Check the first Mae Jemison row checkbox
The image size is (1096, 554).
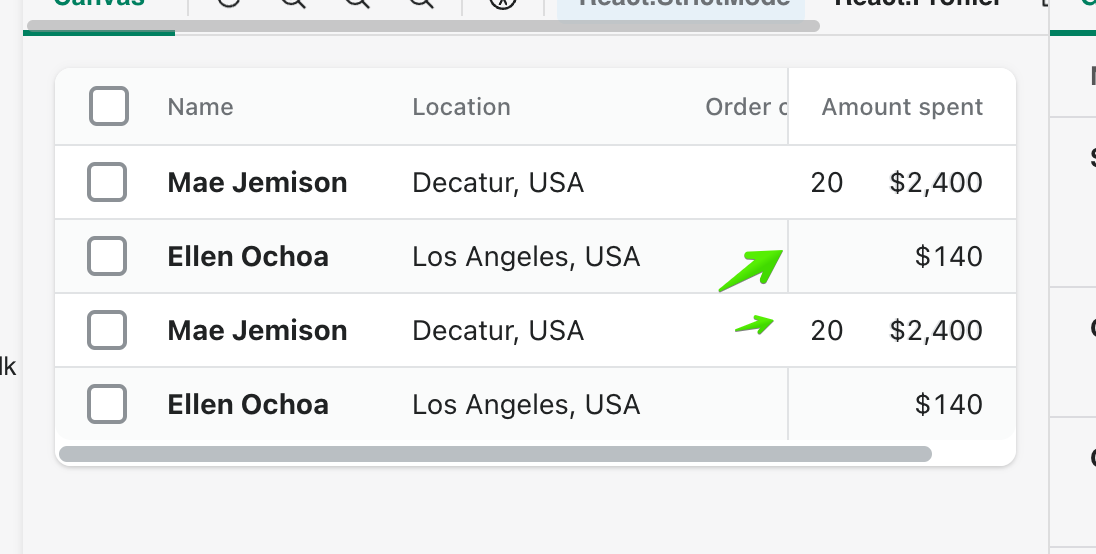click(107, 183)
